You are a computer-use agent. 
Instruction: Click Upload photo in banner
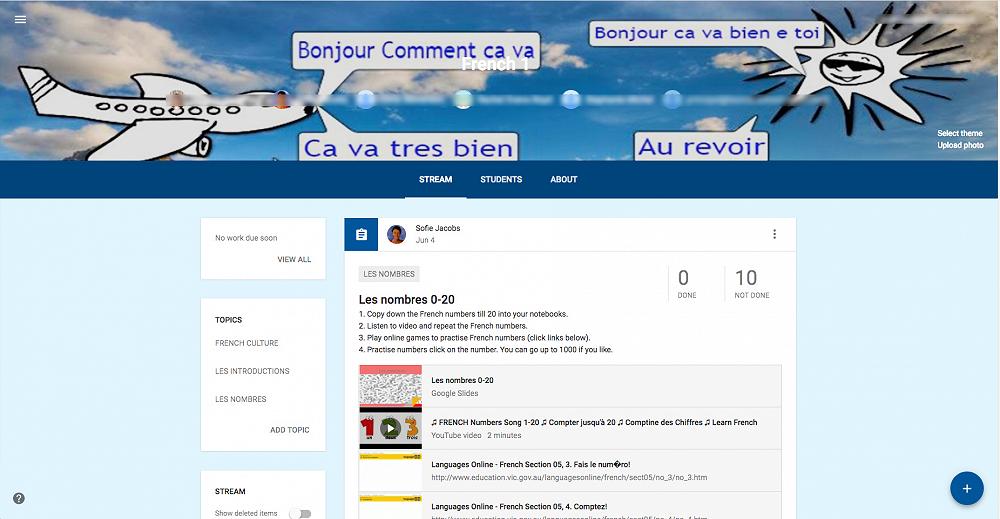click(x=959, y=145)
